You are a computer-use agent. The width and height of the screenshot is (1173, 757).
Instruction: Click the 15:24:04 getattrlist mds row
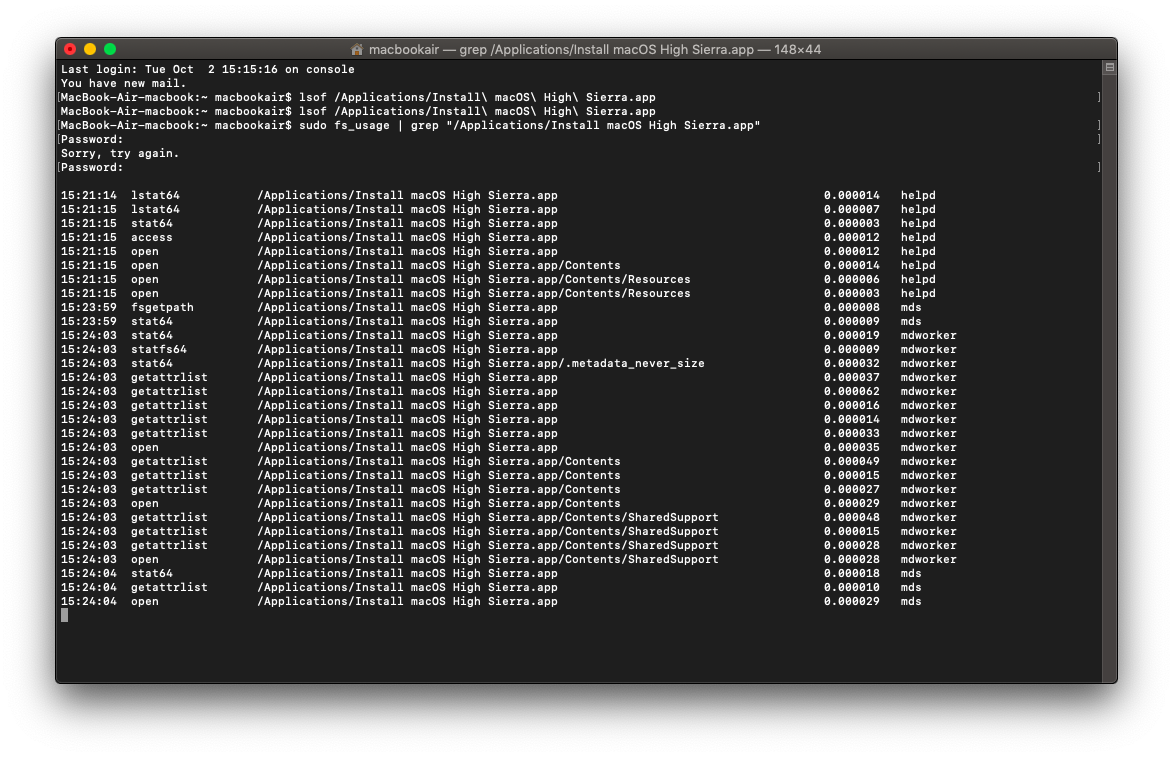491,587
